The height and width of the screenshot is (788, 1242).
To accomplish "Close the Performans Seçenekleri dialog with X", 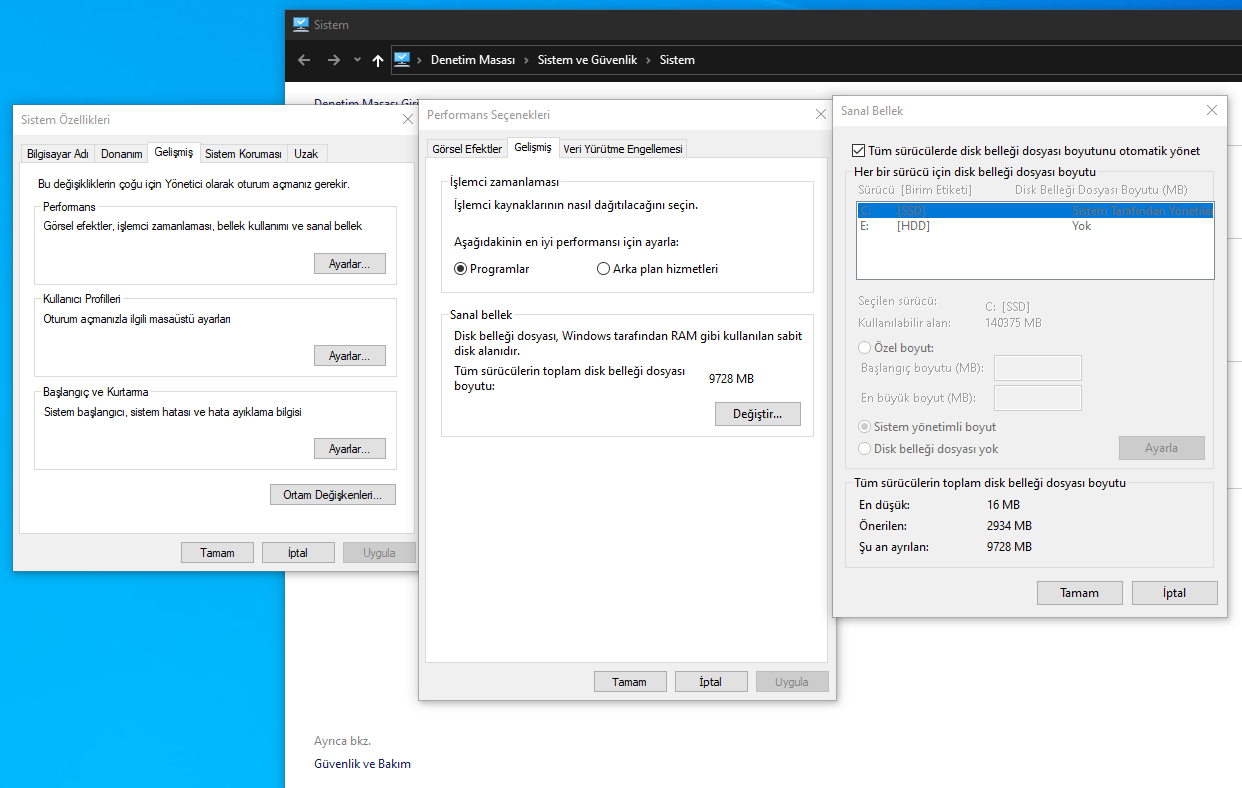I will [821, 115].
